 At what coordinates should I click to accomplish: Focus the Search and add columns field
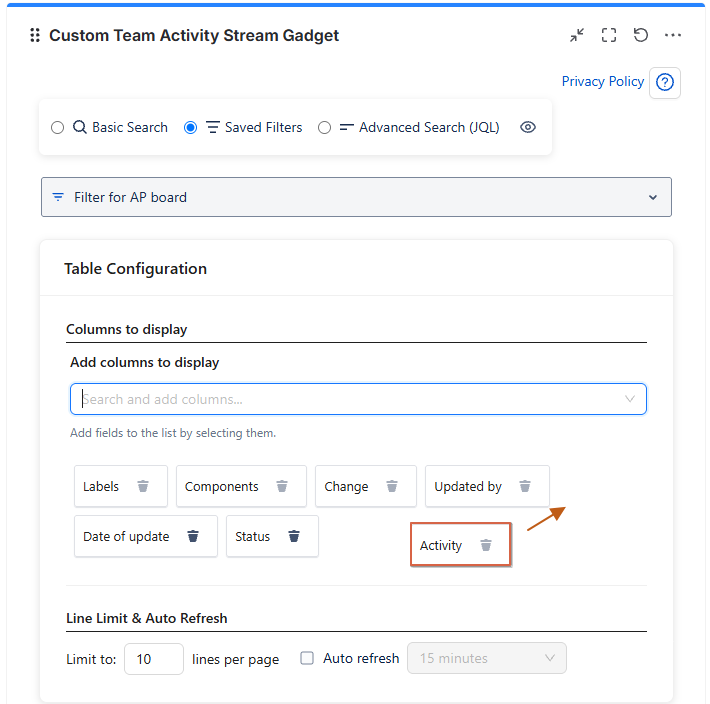click(358, 399)
